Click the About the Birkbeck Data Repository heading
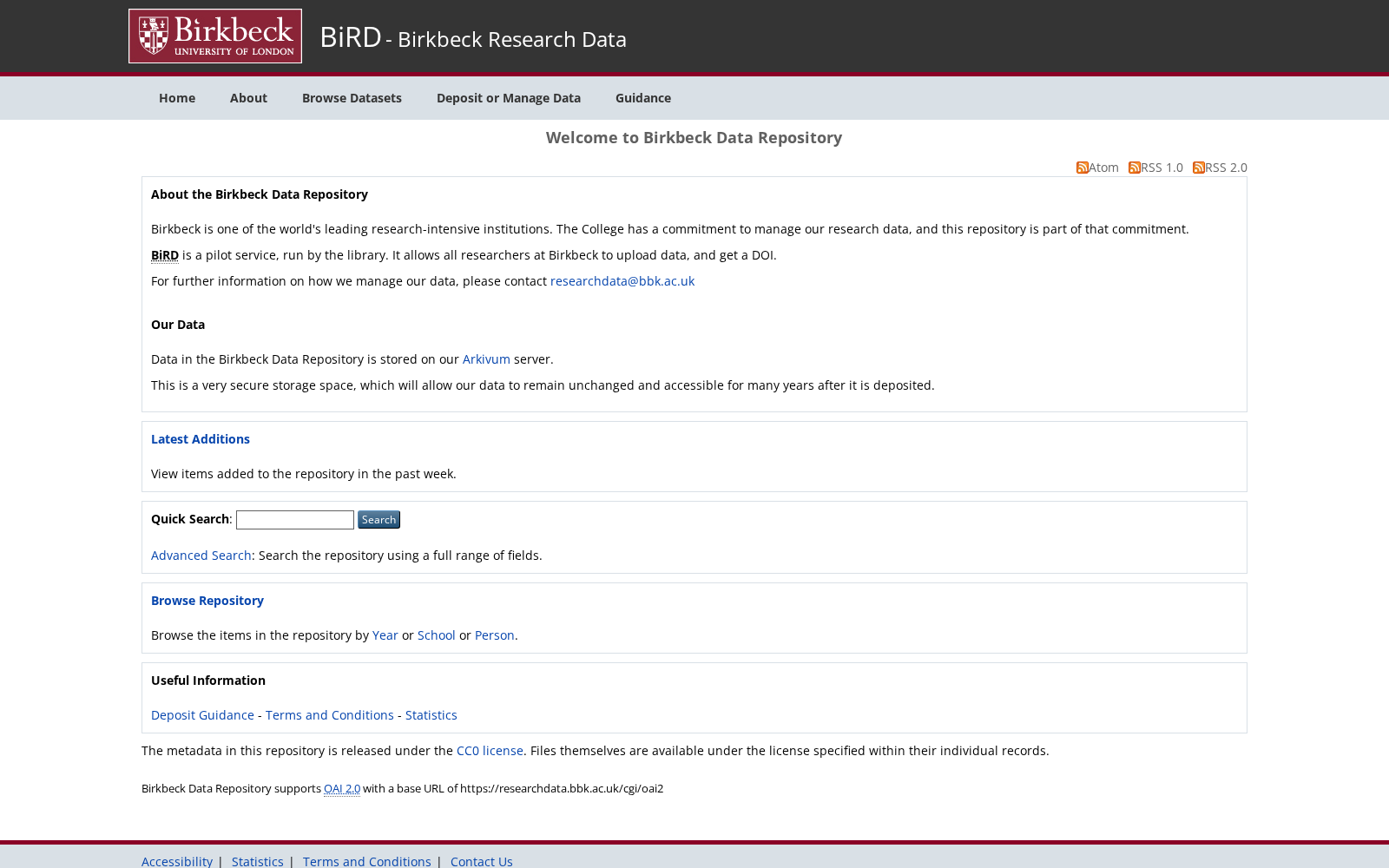 click(260, 194)
